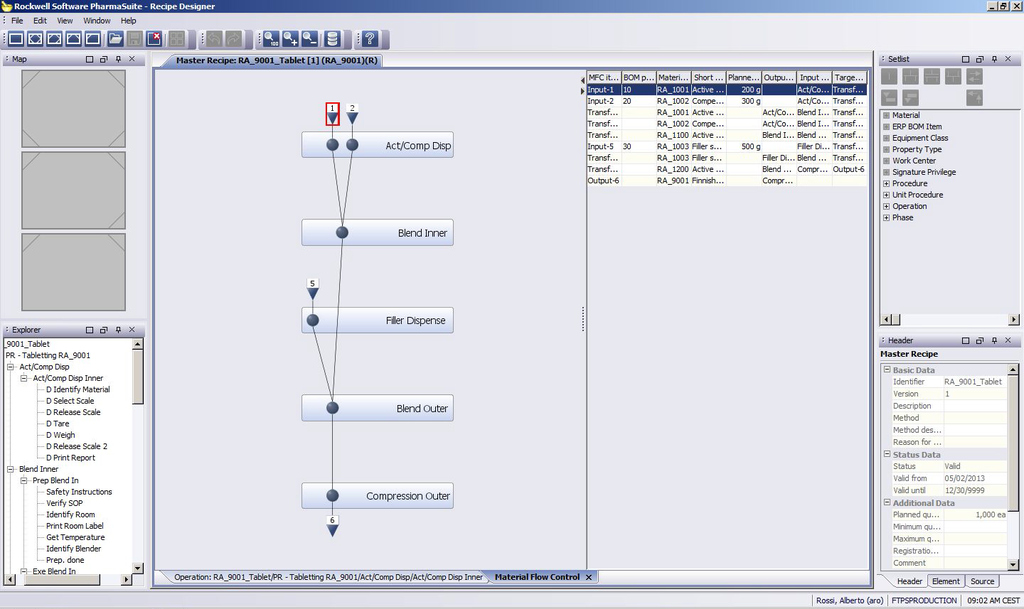The width and height of the screenshot is (1024, 609).
Task: Open the File menu
Action: (17, 20)
